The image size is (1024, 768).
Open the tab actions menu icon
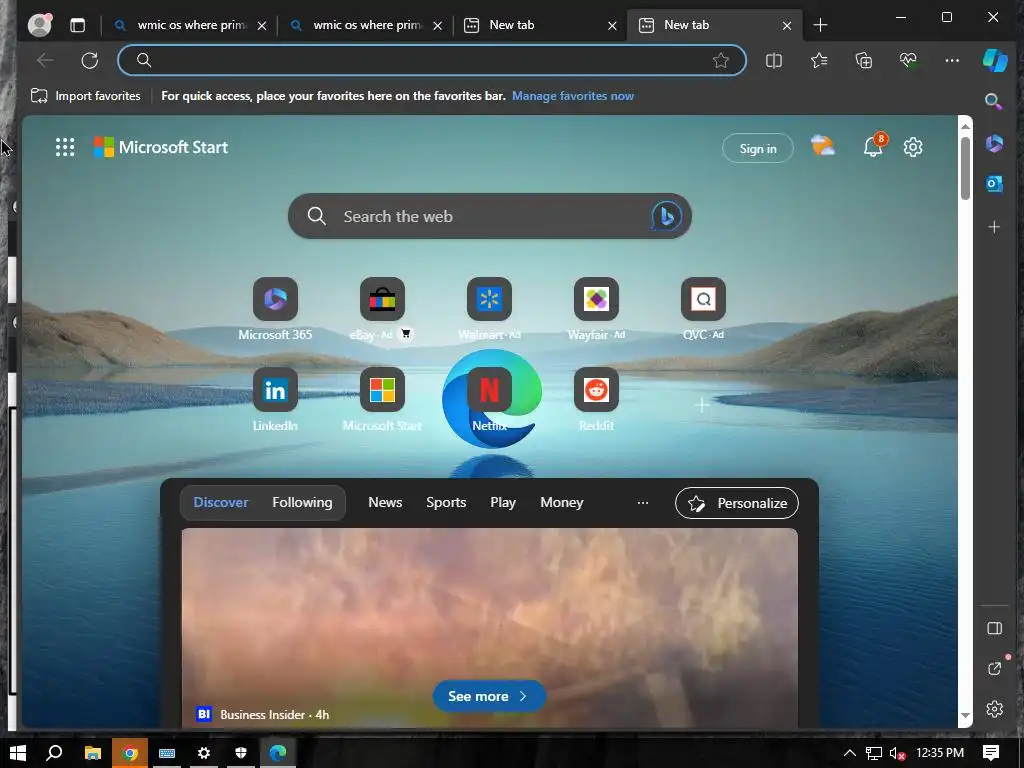[78, 25]
